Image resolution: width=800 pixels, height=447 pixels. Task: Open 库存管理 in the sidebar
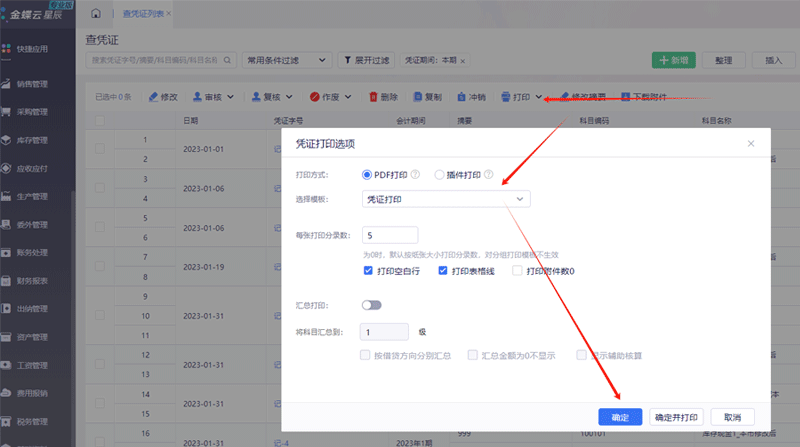(32, 140)
